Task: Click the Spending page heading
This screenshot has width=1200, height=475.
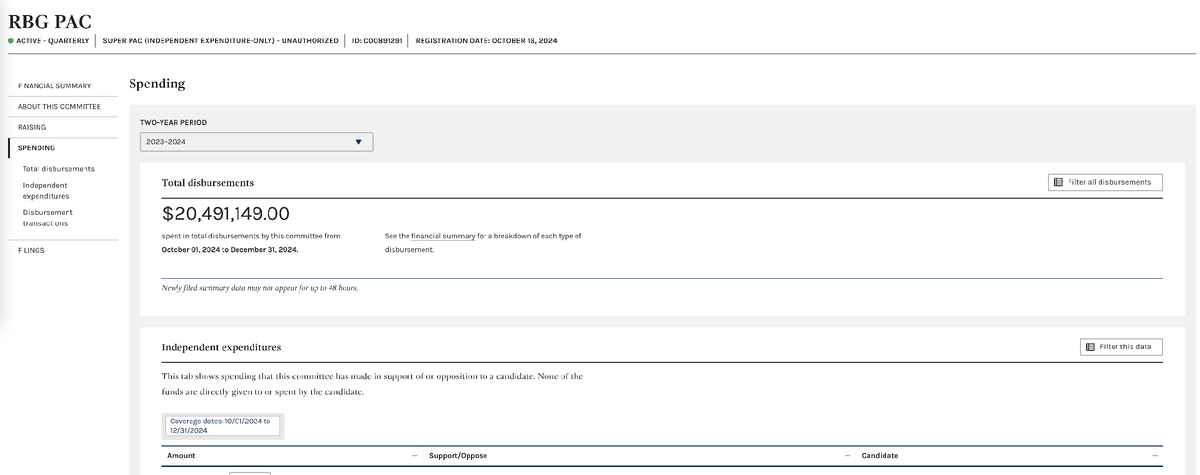Action: (157, 84)
